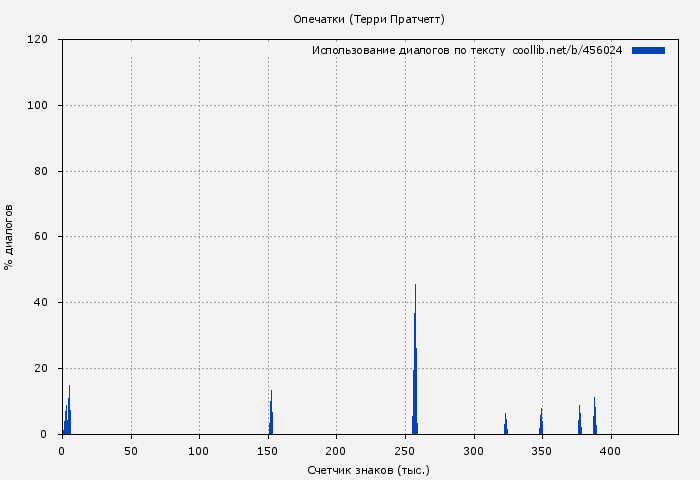Click the x-axis label "Счетчик знаков (тыс.)"
This screenshot has width=700, height=480.
point(369,469)
